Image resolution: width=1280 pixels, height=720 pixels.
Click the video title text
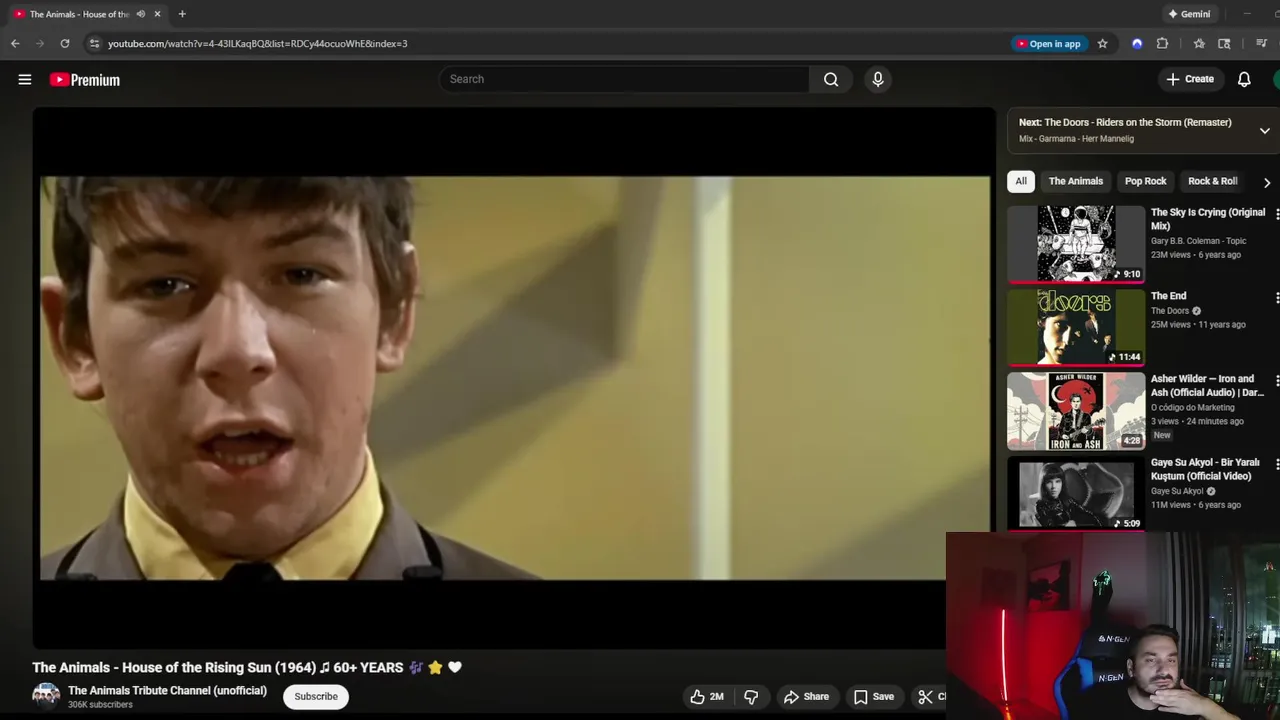click(x=247, y=667)
